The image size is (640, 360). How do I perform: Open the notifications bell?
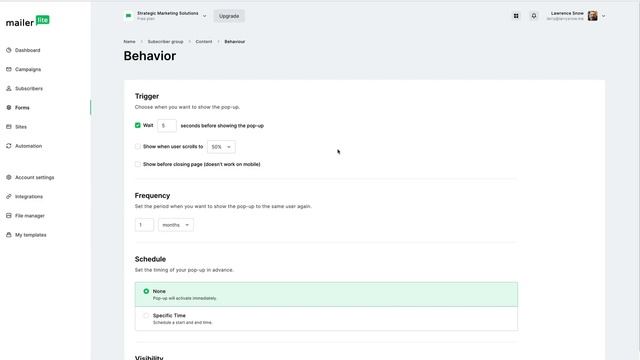pyautogui.click(x=534, y=16)
